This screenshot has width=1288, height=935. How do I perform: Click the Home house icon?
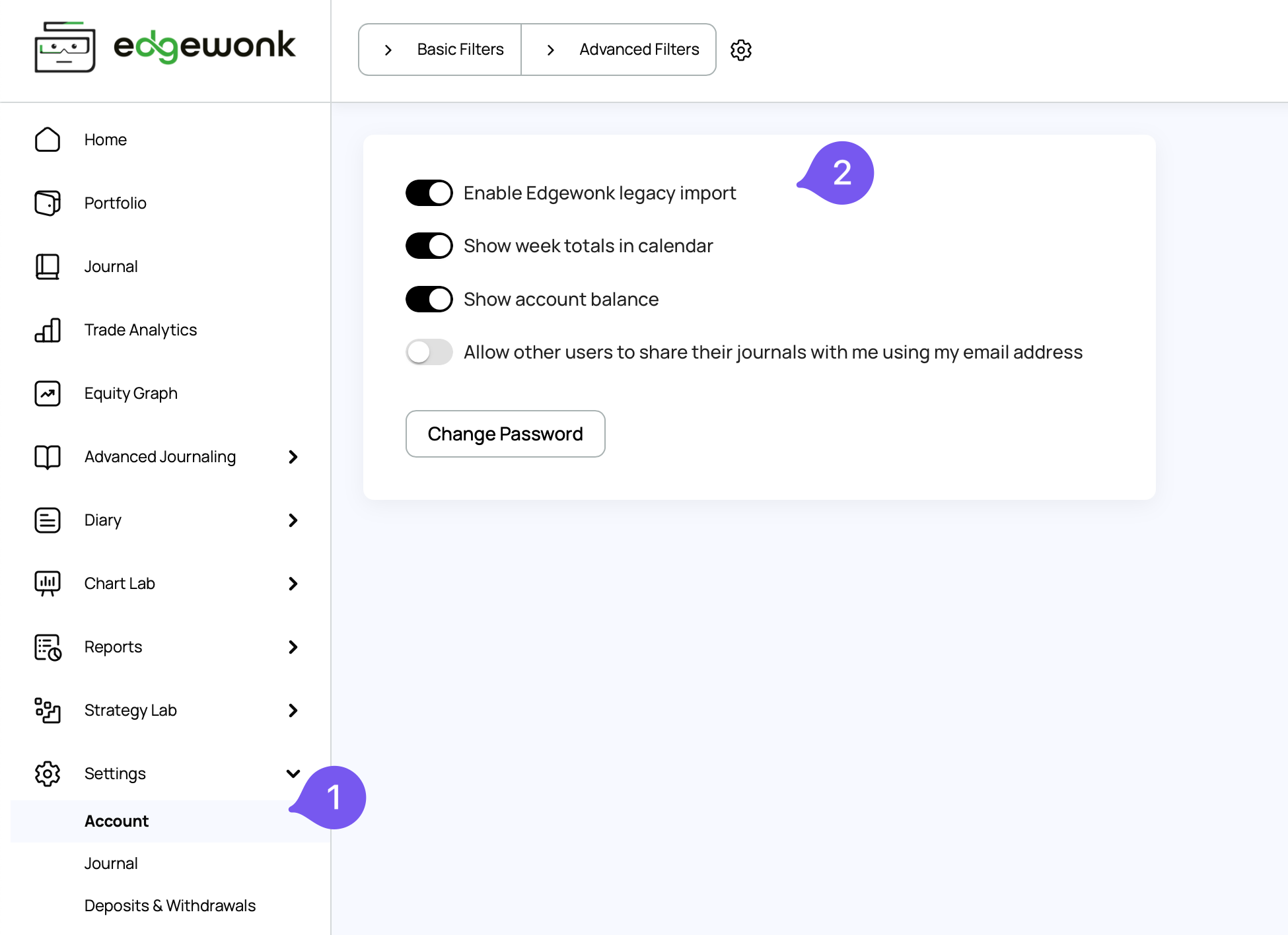coord(48,139)
